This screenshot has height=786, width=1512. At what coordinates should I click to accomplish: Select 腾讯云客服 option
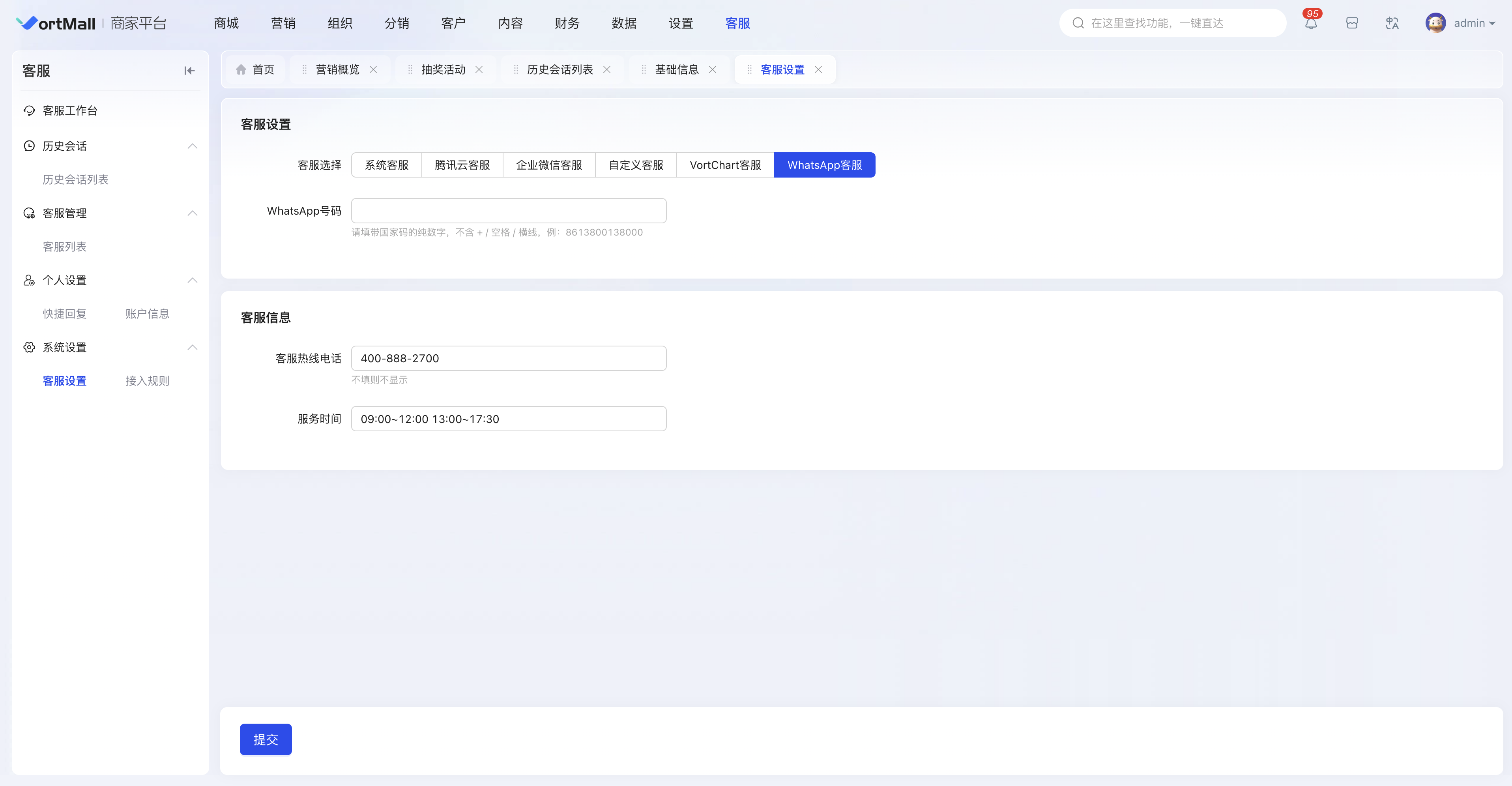pos(462,165)
